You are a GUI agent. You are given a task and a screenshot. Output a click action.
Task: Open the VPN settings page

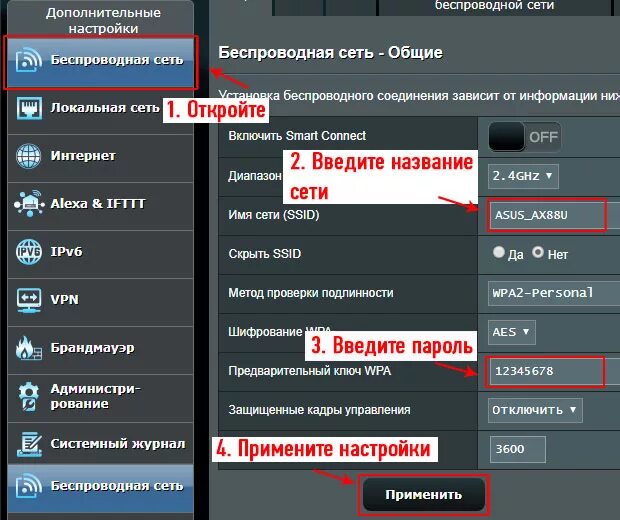pos(100,302)
